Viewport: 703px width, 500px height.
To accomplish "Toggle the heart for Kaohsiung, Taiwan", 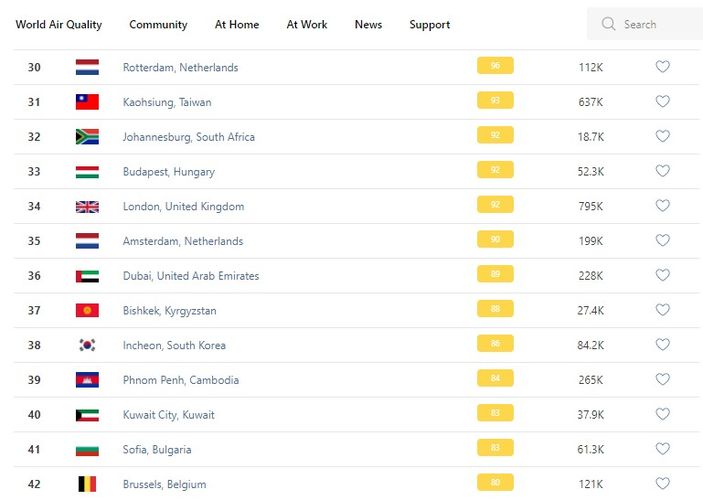I will [x=662, y=102].
